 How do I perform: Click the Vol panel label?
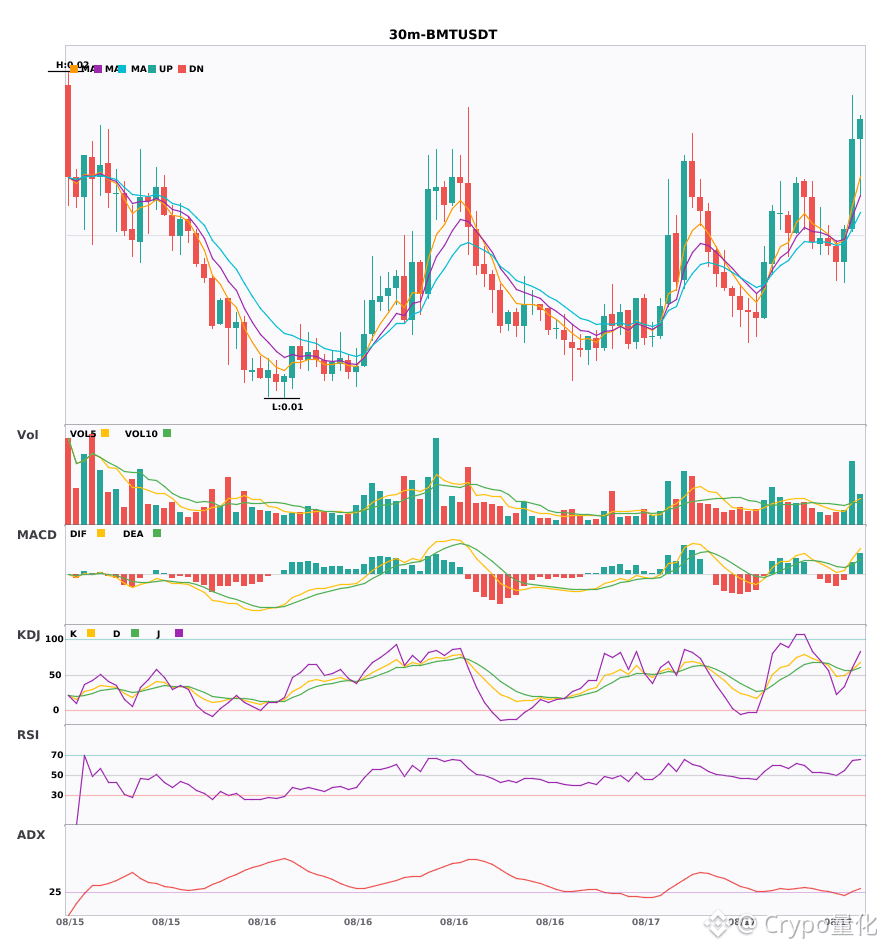[27, 435]
